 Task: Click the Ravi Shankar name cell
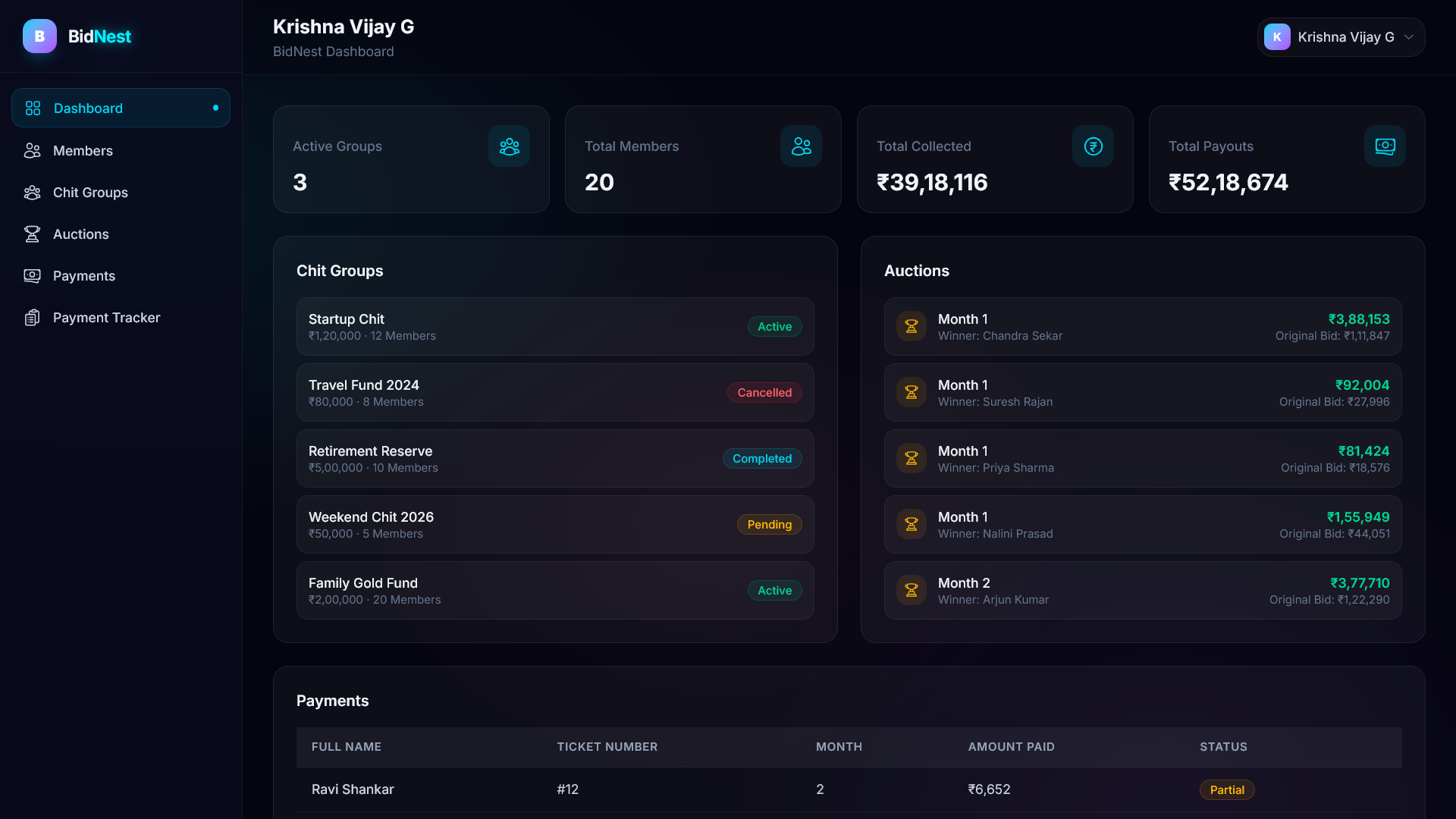[x=353, y=789]
